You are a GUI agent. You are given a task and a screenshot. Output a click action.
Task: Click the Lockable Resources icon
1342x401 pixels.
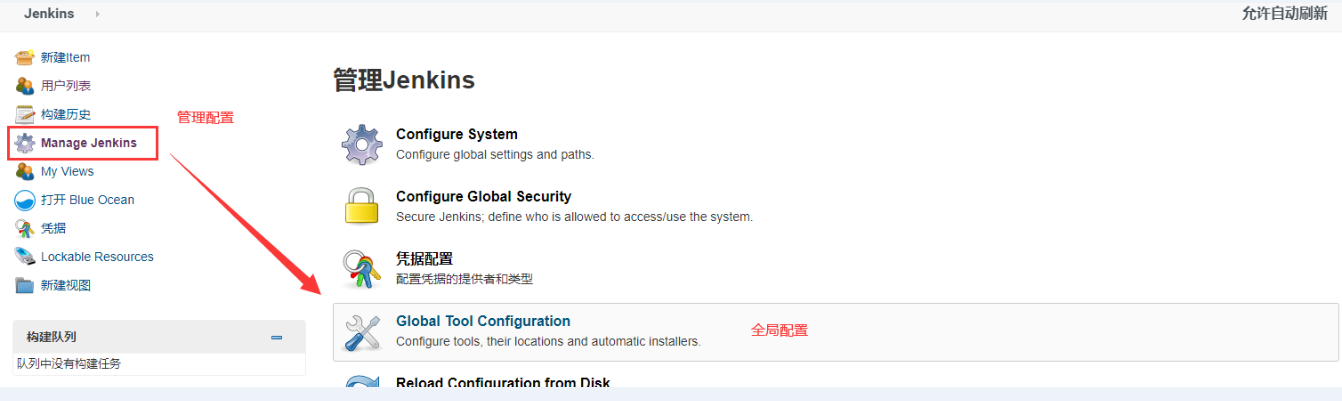[x=25, y=257]
